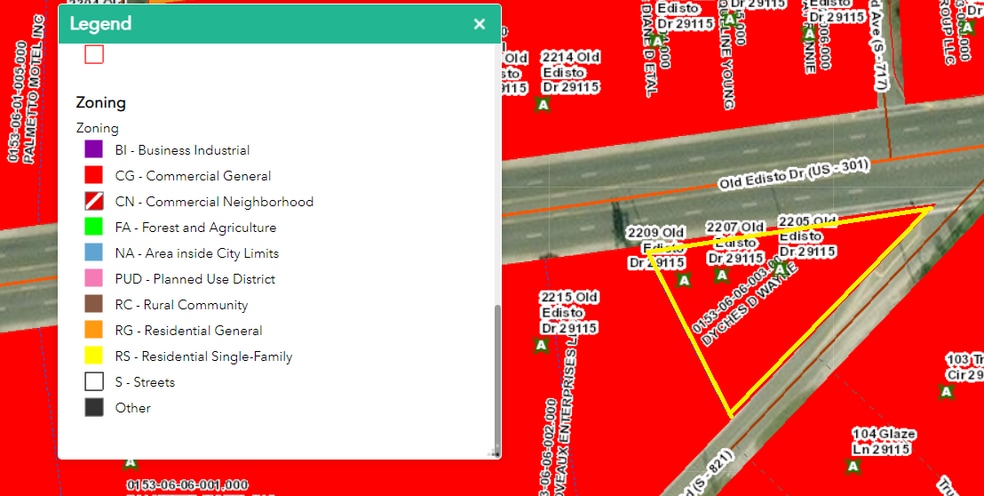Click the address marker for 2205 Old Edisto Dr
This screenshot has width=984, height=496.
pyautogui.click(x=780, y=267)
